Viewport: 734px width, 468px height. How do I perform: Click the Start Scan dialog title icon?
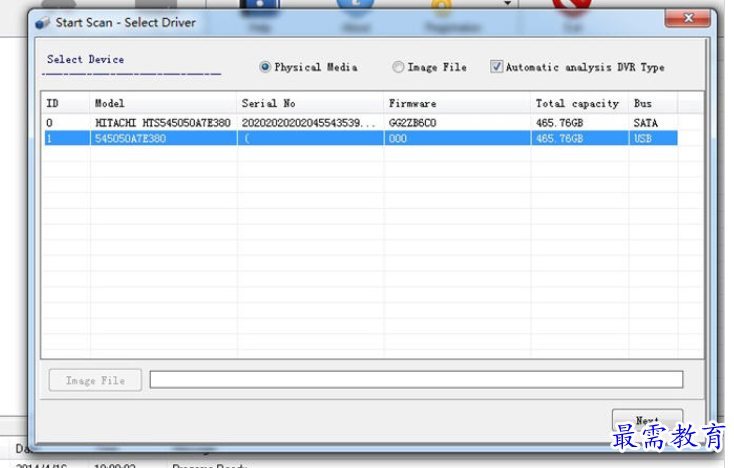43,22
